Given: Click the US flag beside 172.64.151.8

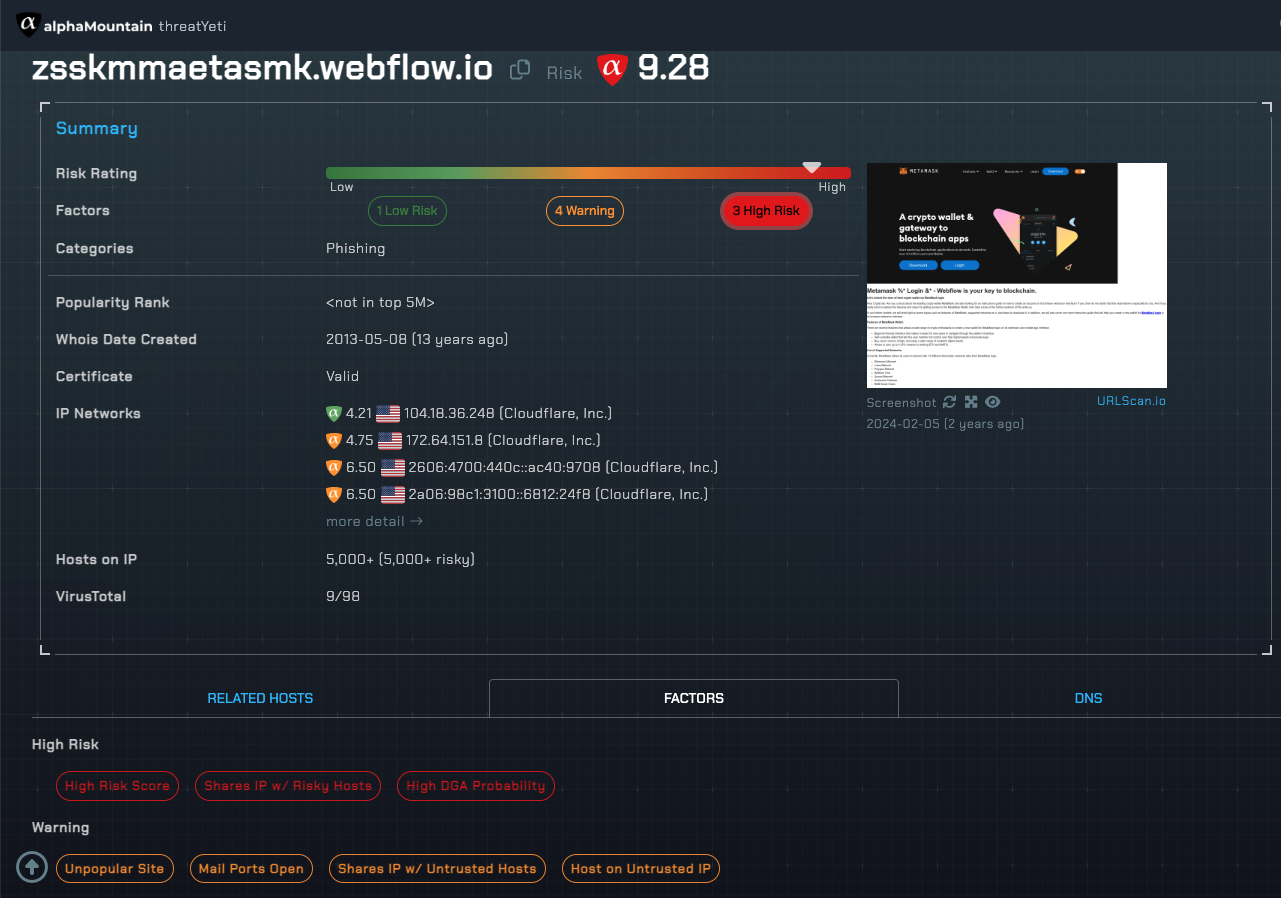Looking at the screenshot, I should (x=389, y=441).
